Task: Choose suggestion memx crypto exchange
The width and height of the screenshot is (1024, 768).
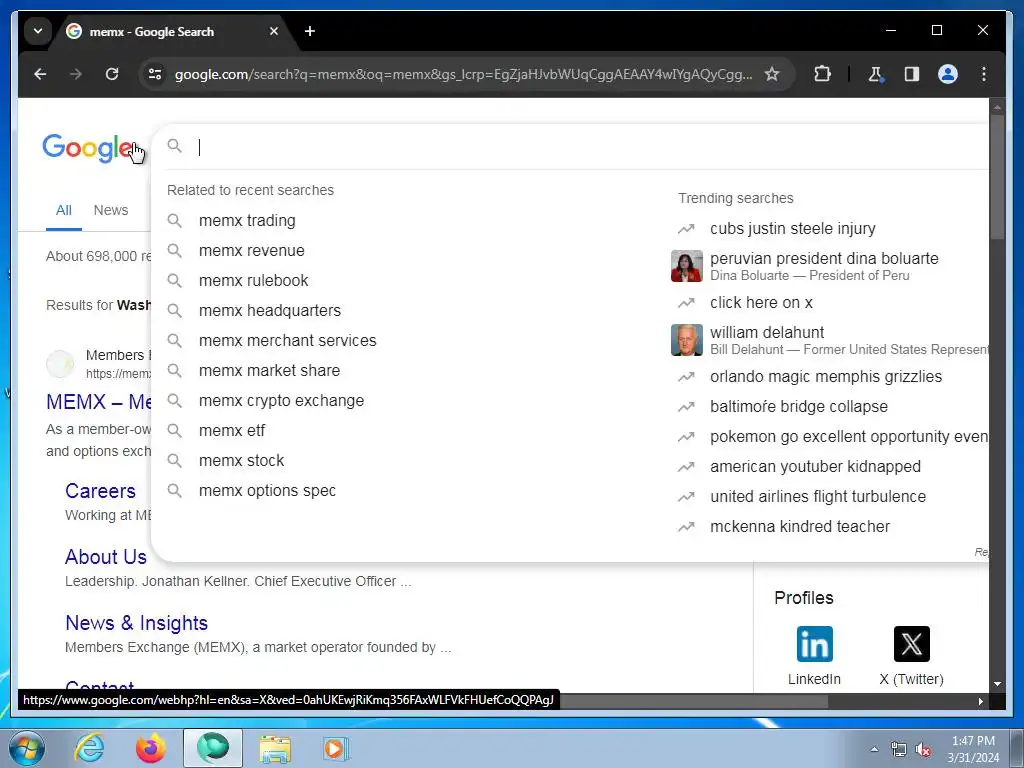Action: click(x=281, y=401)
